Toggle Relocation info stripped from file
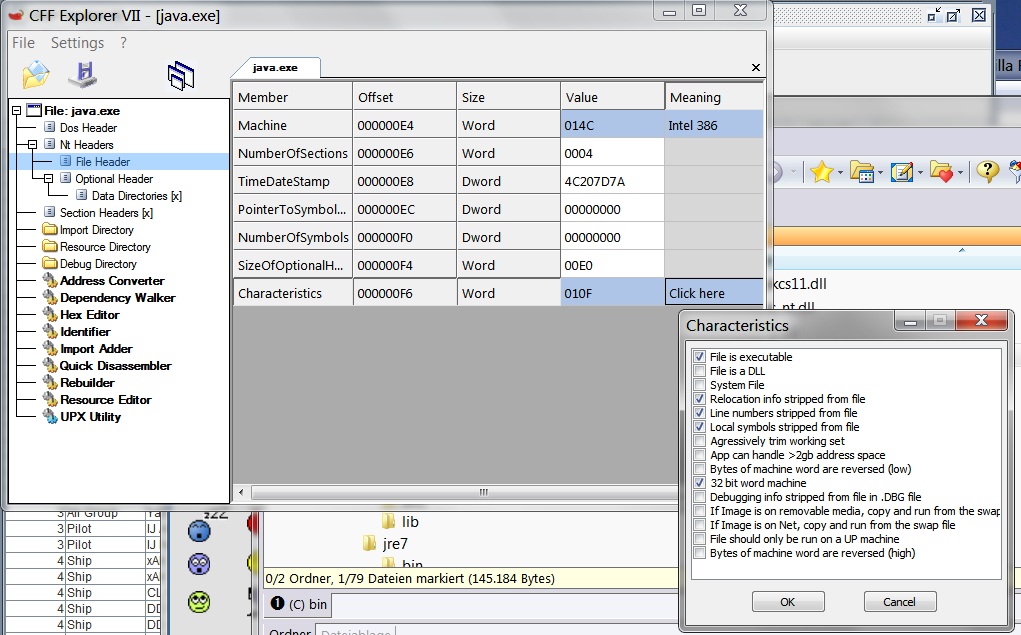Screen dimensions: 1021x635 click(x=699, y=399)
